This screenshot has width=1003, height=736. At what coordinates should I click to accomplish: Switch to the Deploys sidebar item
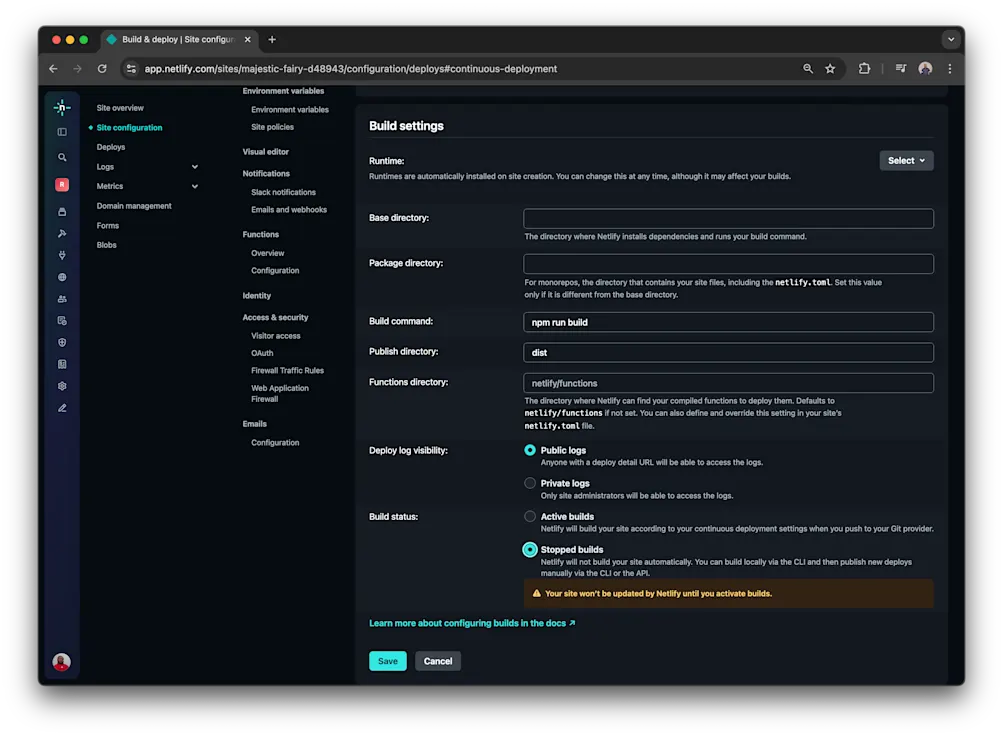110,146
